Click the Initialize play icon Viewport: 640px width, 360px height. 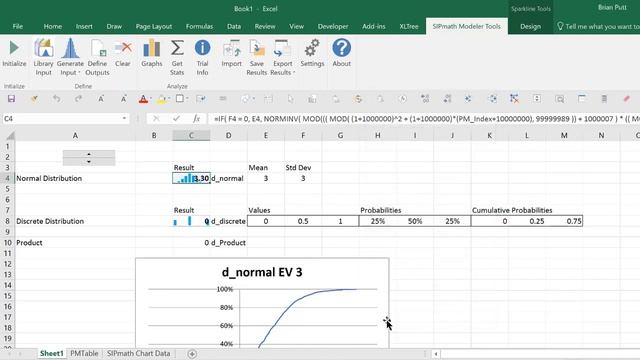tap(14, 48)
